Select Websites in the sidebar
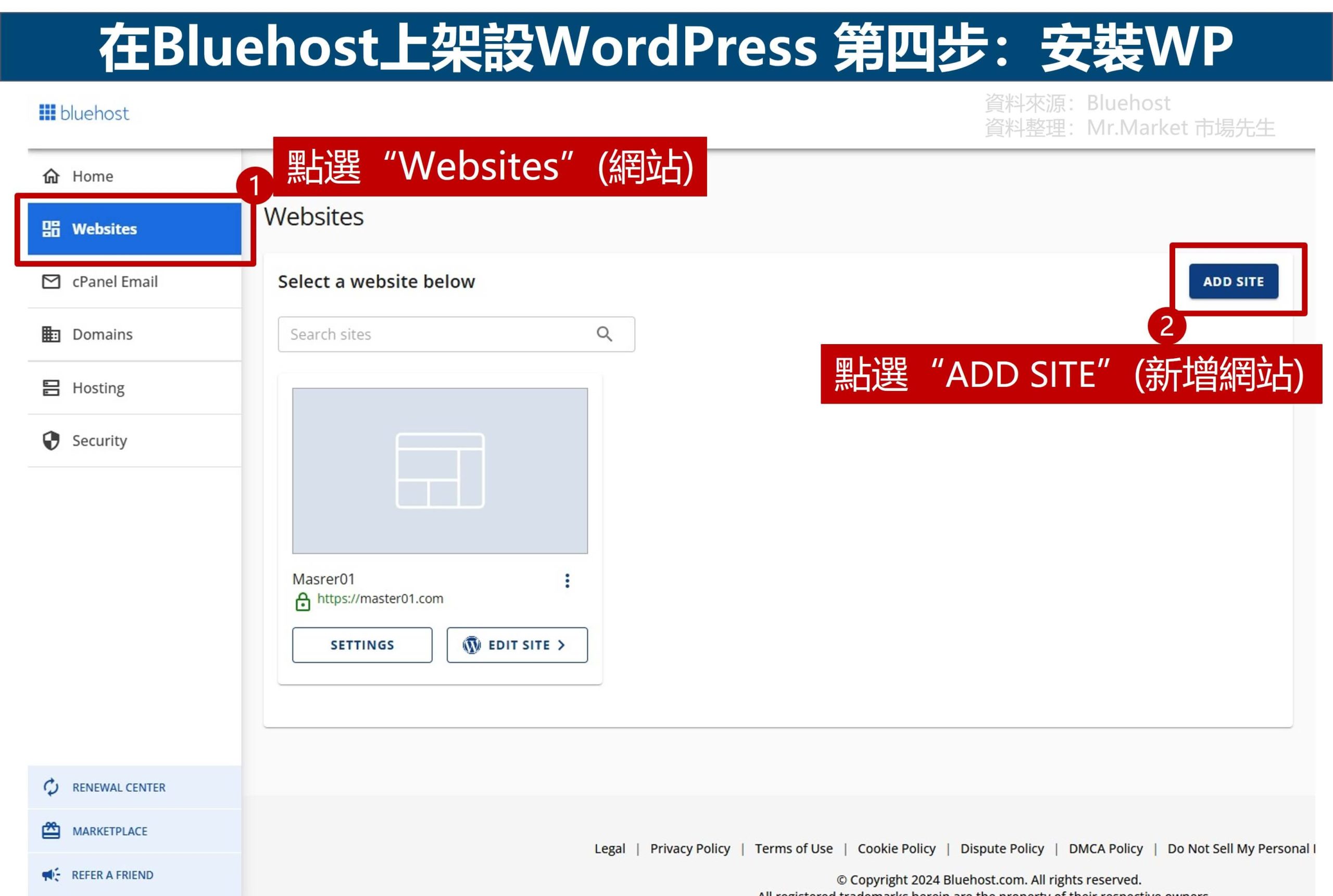This screenshot has width=1333, height=896. pyautogui.click(x=134, y=229)
